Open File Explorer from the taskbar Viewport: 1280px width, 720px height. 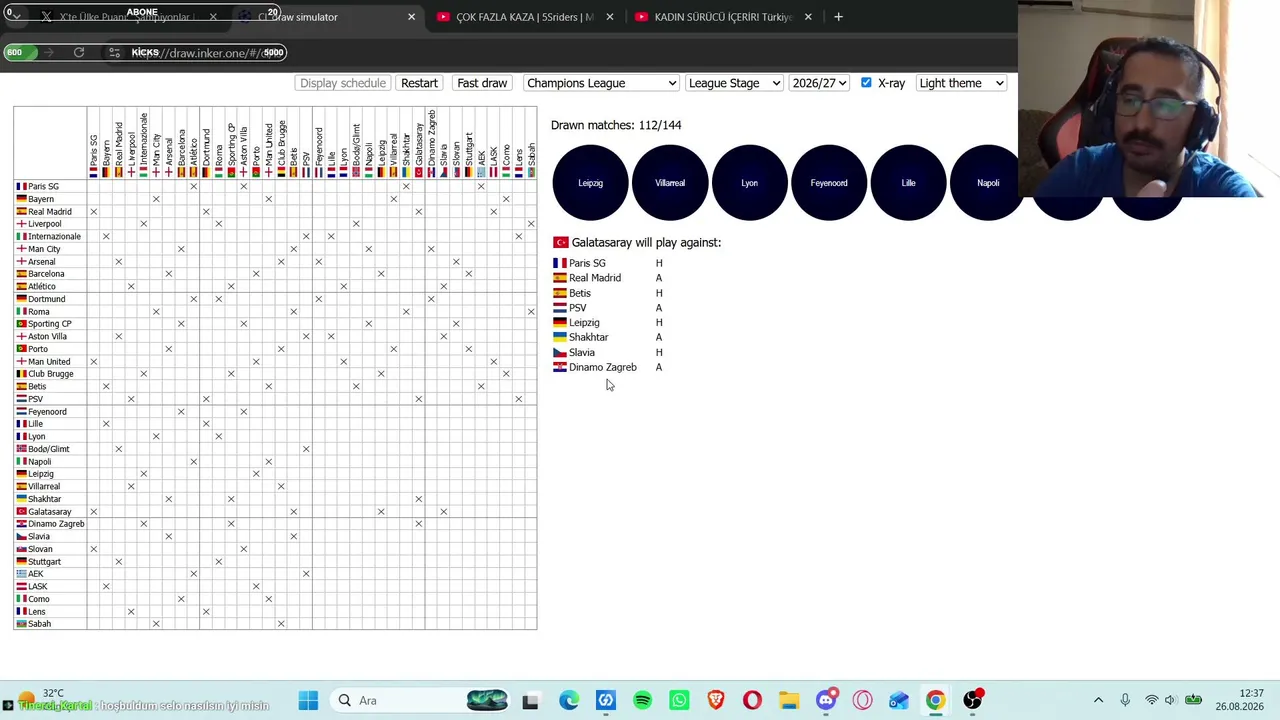[789, 700]
